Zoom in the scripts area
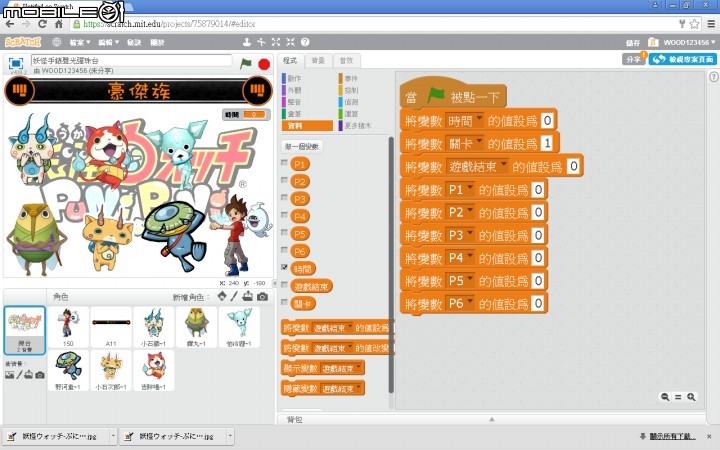This screenshot has width=720, height=450. pos(691,397)
